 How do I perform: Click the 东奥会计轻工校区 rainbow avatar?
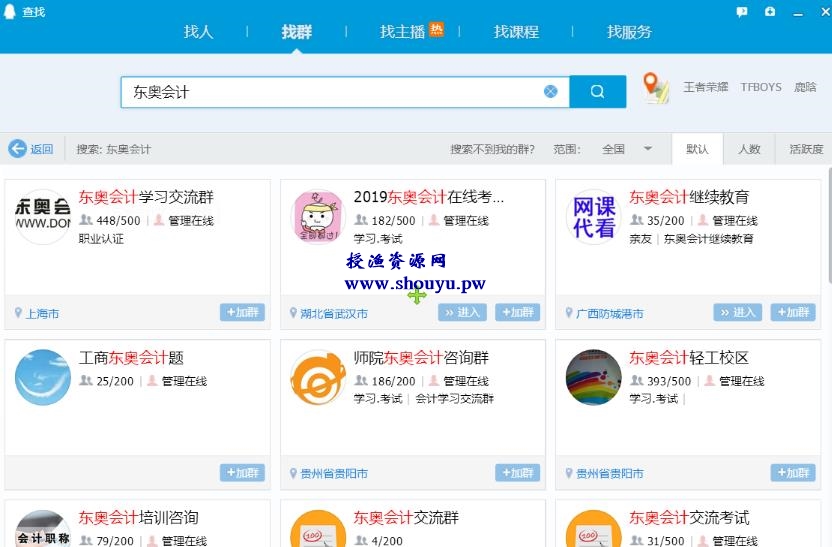coord(593,377)
